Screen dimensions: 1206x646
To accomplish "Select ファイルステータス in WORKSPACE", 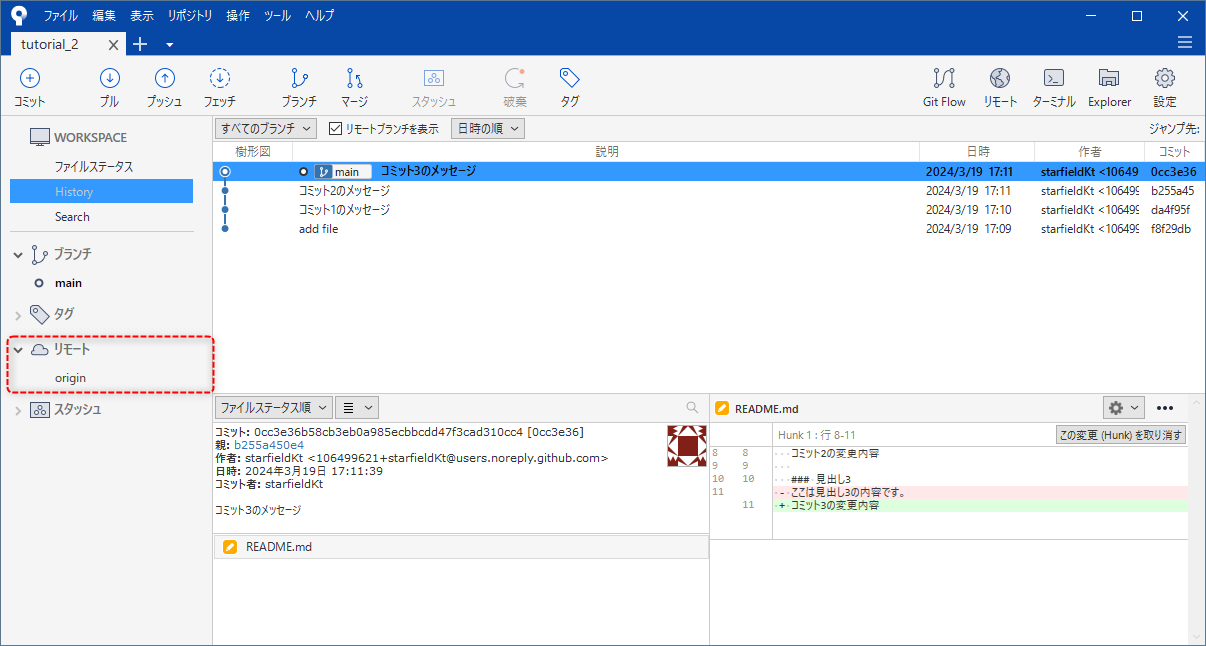I will tap(94, 167).
